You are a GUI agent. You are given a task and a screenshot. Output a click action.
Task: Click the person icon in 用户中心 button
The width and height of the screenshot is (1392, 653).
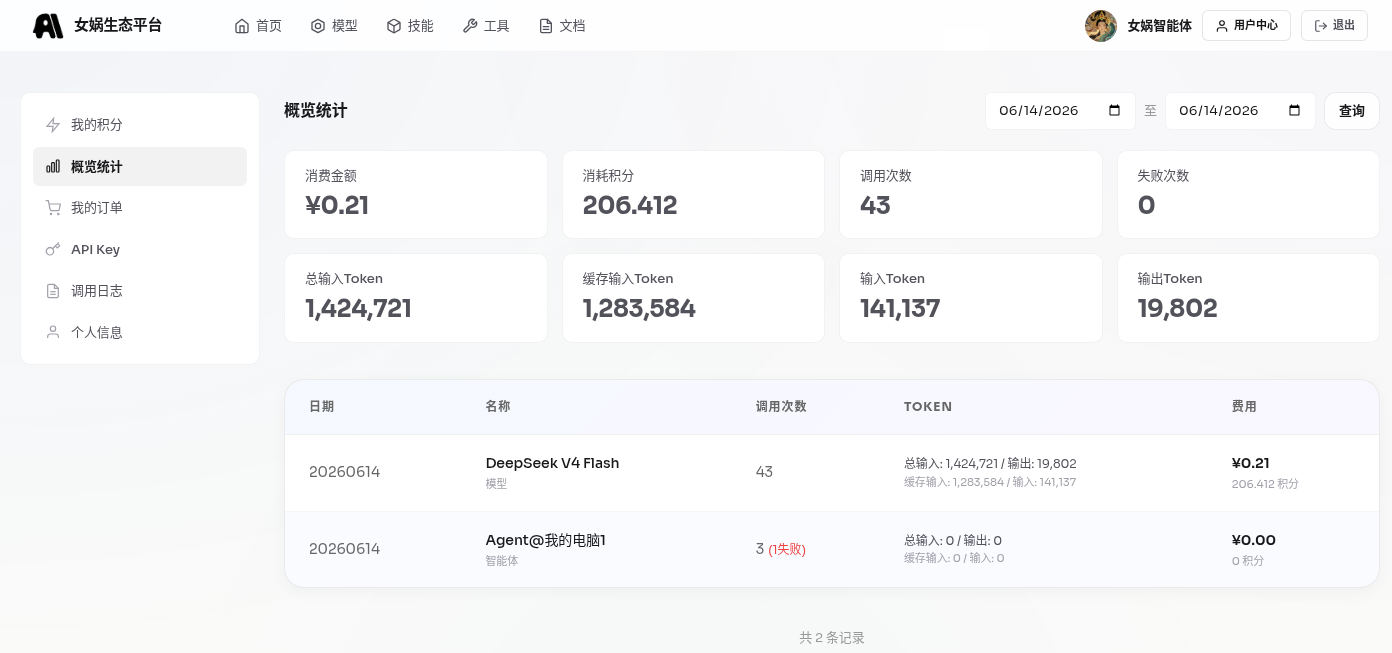click(1222, 26)
